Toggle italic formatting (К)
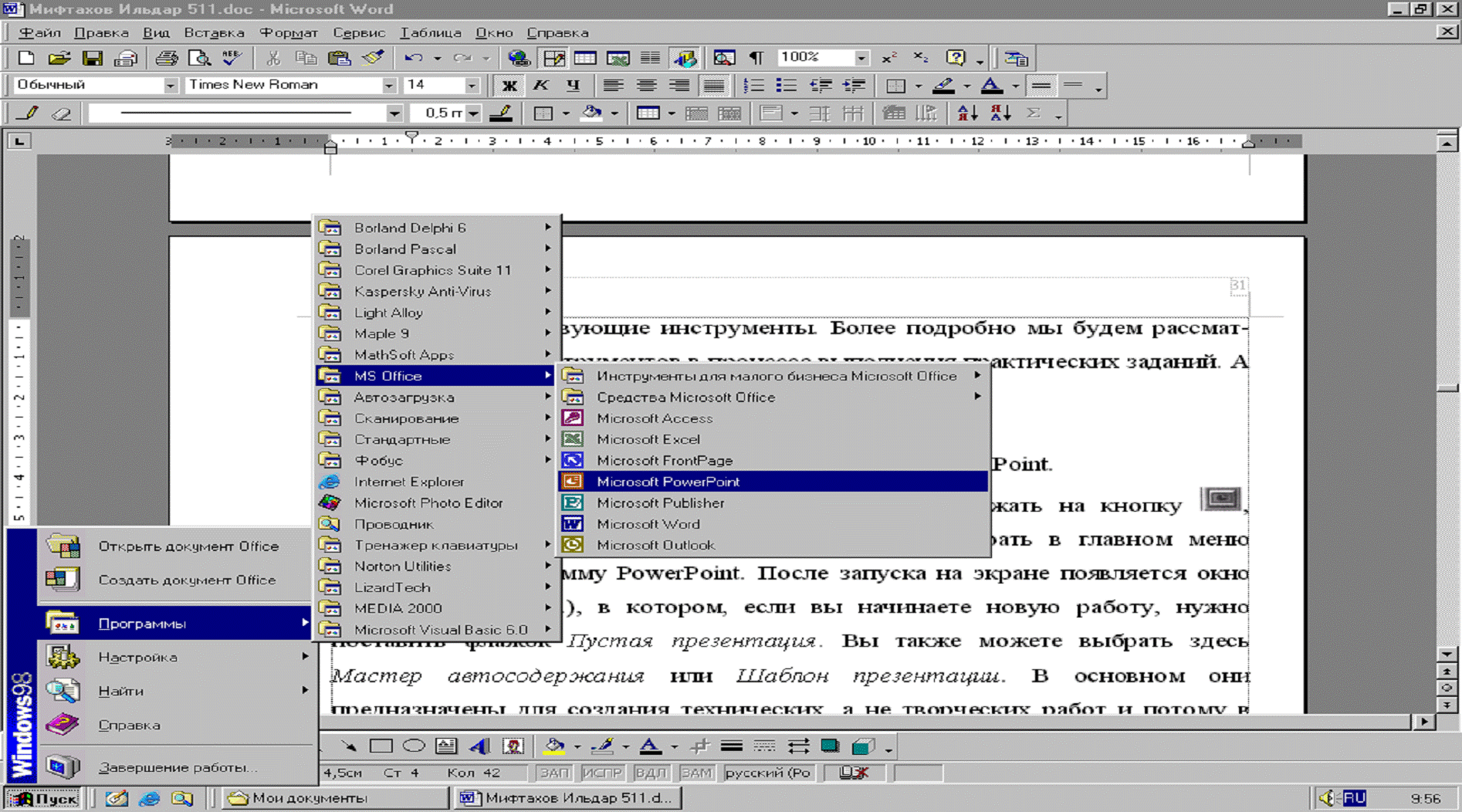This screenshot has width=1462, height=812. [x=540, y=86]
